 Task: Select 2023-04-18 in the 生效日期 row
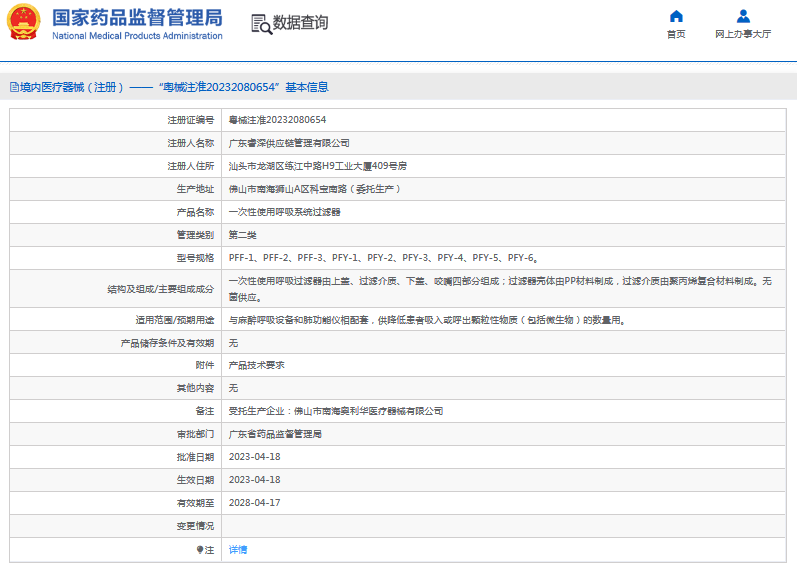click(255, 480)
